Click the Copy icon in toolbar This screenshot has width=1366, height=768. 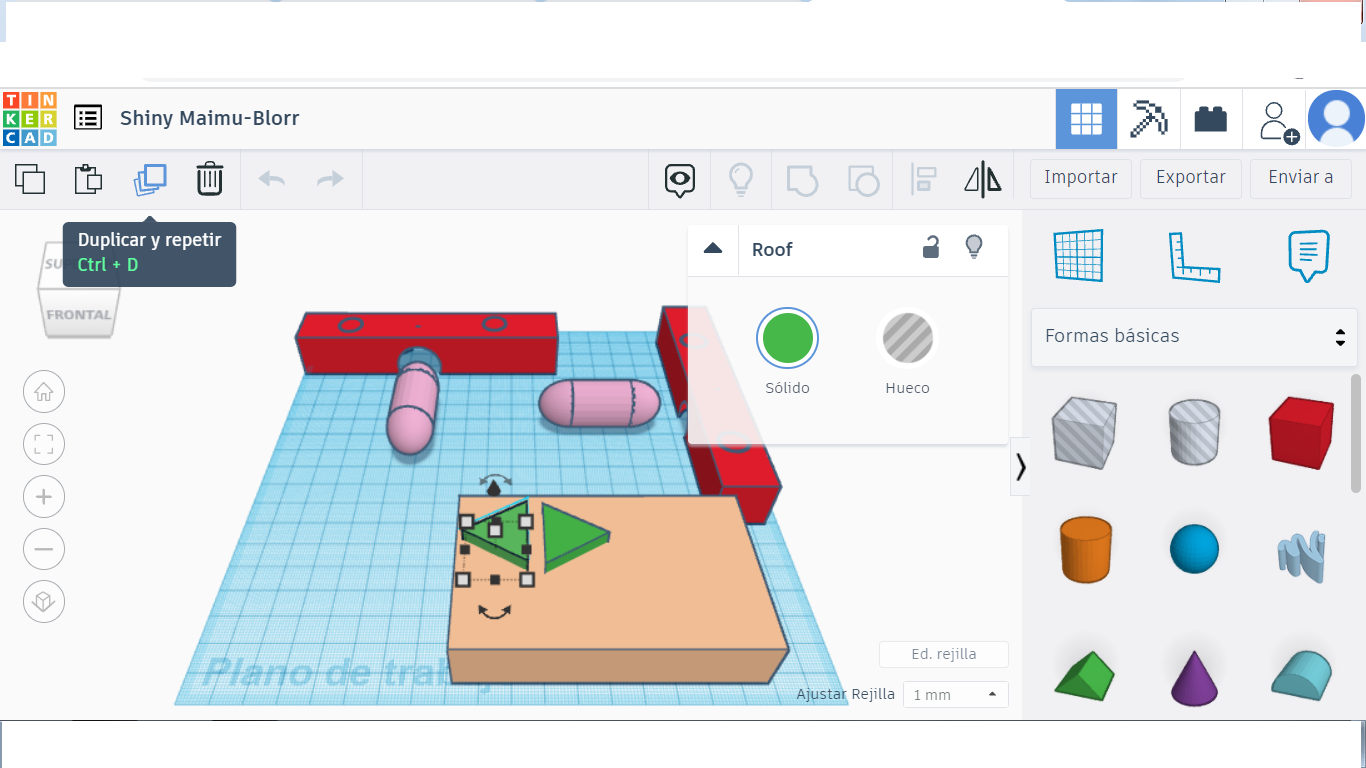coord(30,179)
